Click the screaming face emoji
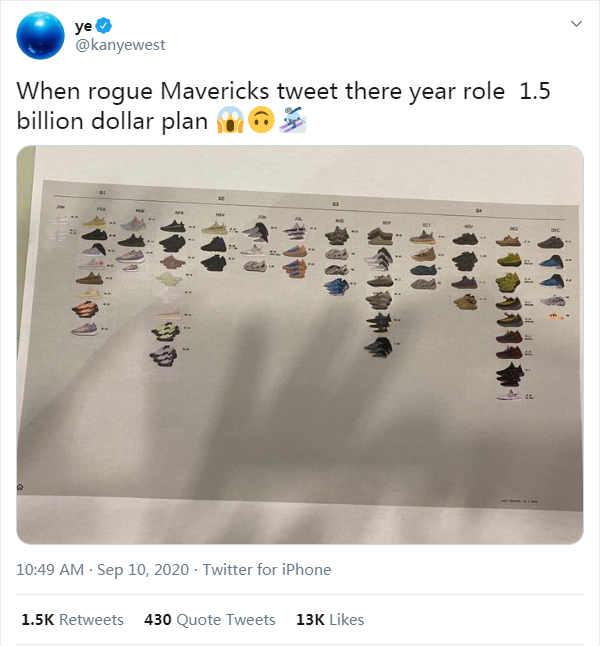600x646 pixels. 229,122
